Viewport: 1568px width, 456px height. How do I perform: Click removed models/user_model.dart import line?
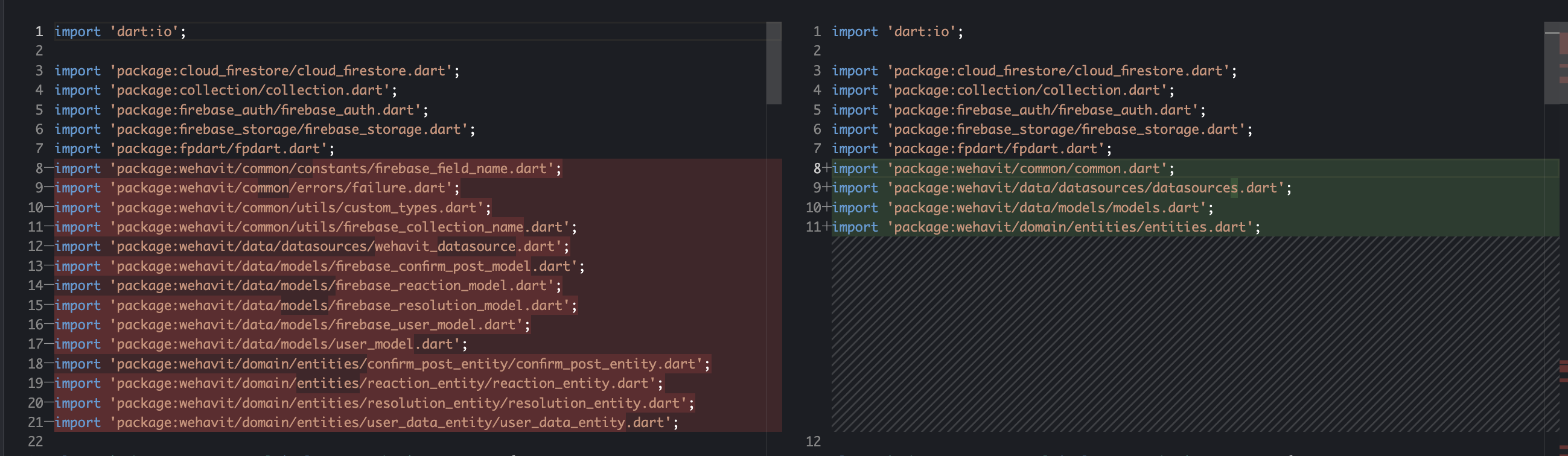(261, 344)
